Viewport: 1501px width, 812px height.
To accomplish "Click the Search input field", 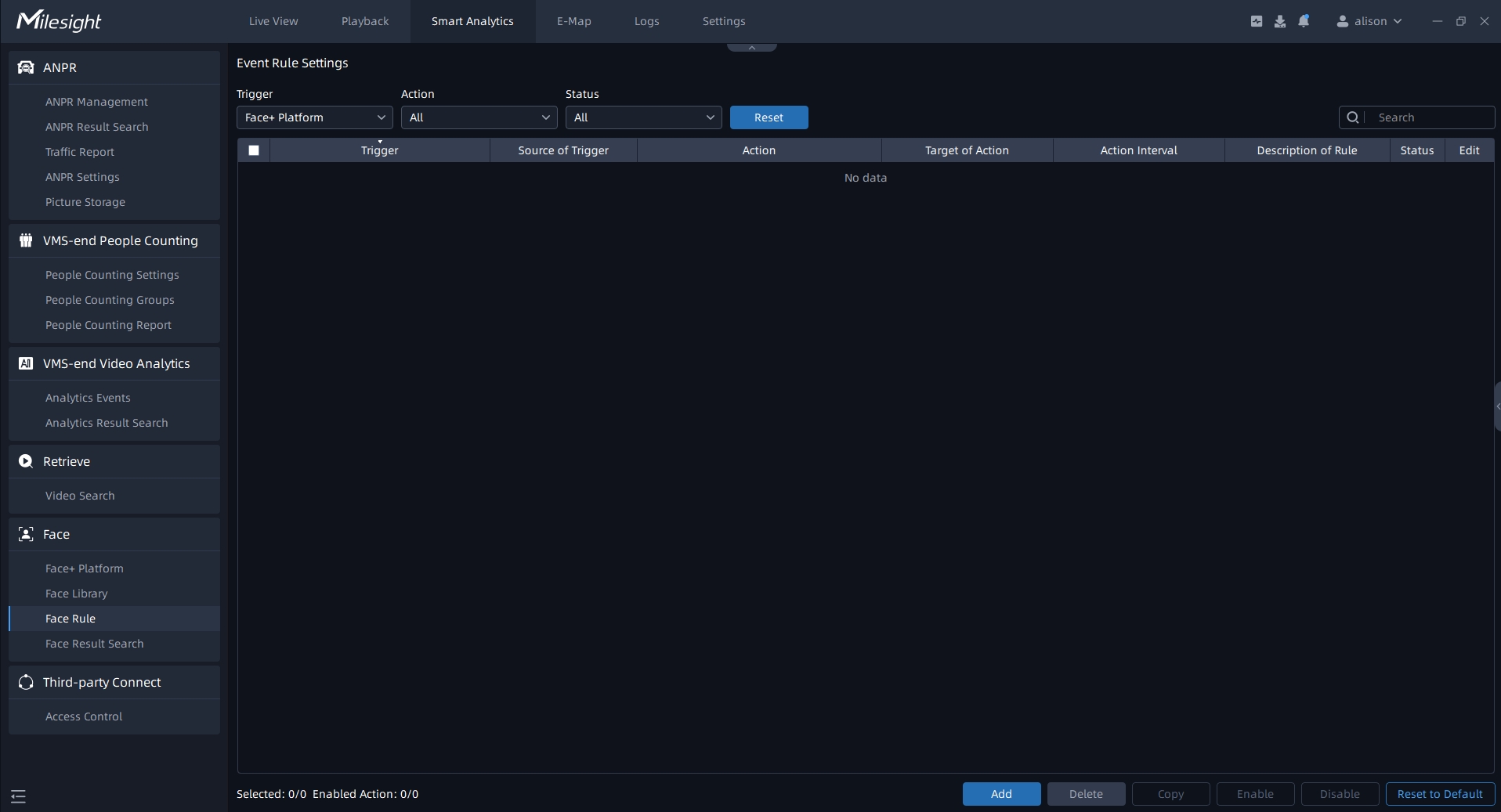I will pyautogui.click(x=1430, y=117).
